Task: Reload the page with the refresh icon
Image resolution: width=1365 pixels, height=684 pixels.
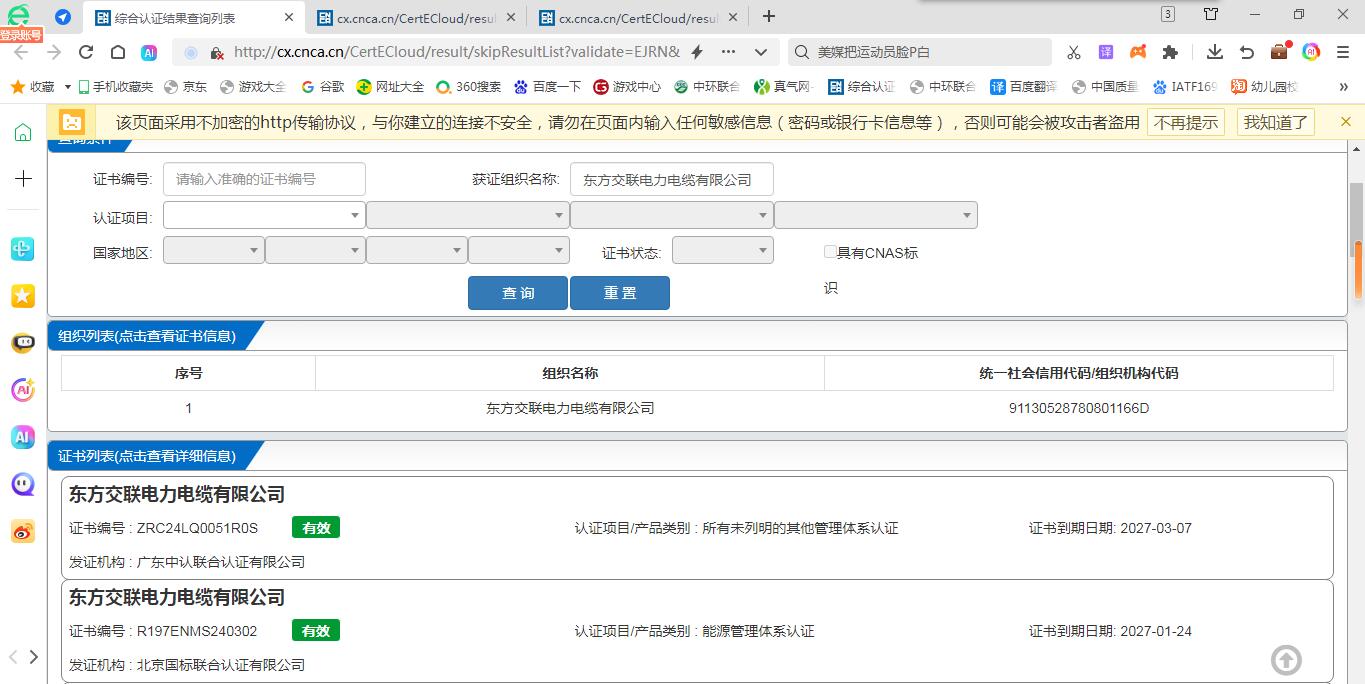Action: (86, 52)
